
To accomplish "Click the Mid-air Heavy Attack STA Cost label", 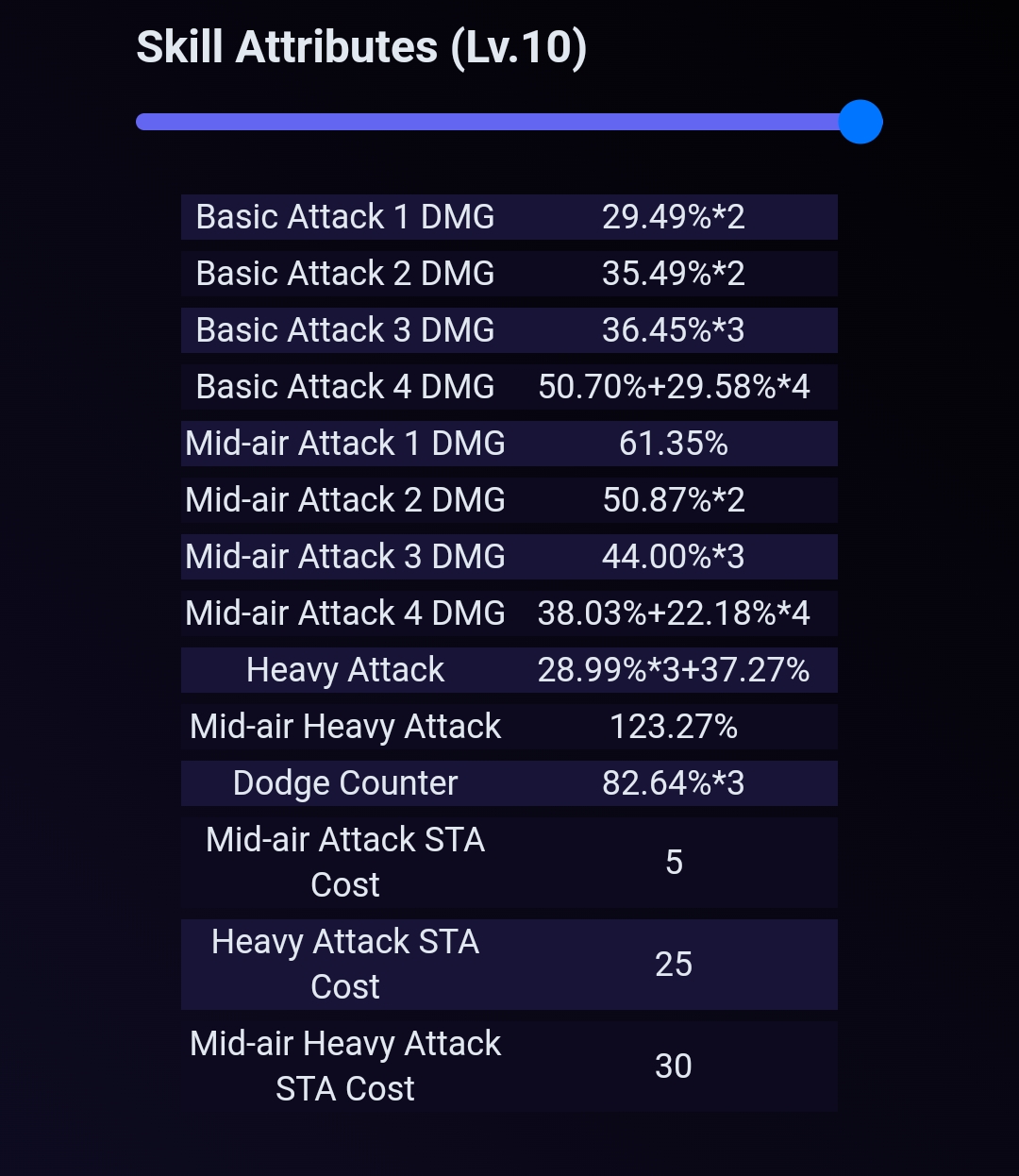I will tap(345, 1067).
